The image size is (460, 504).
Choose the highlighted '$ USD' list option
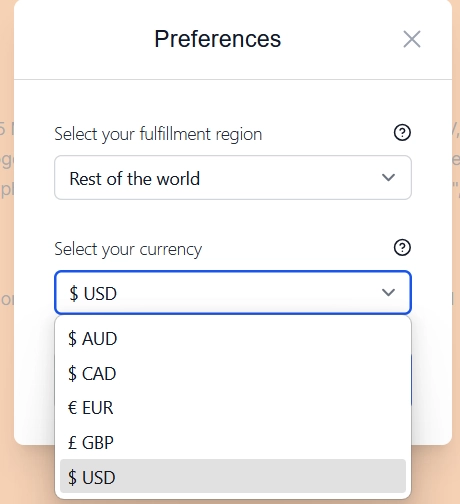pyautogui.click(x=233, y=476)
